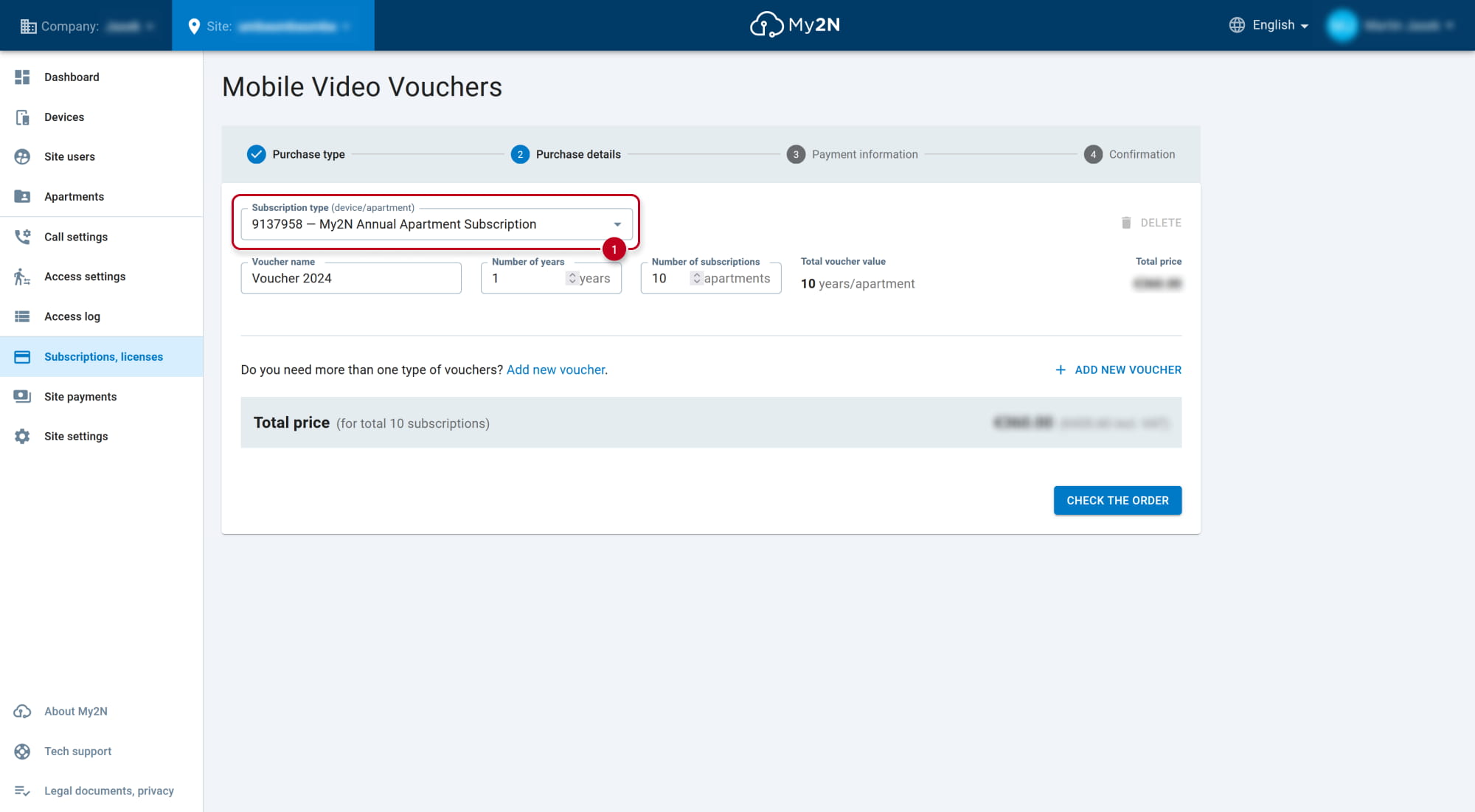The width and height of the screenshot is (1475, 812).
Task: Click the completed Purchase type checkmark
Action: (x=256, y=154)
